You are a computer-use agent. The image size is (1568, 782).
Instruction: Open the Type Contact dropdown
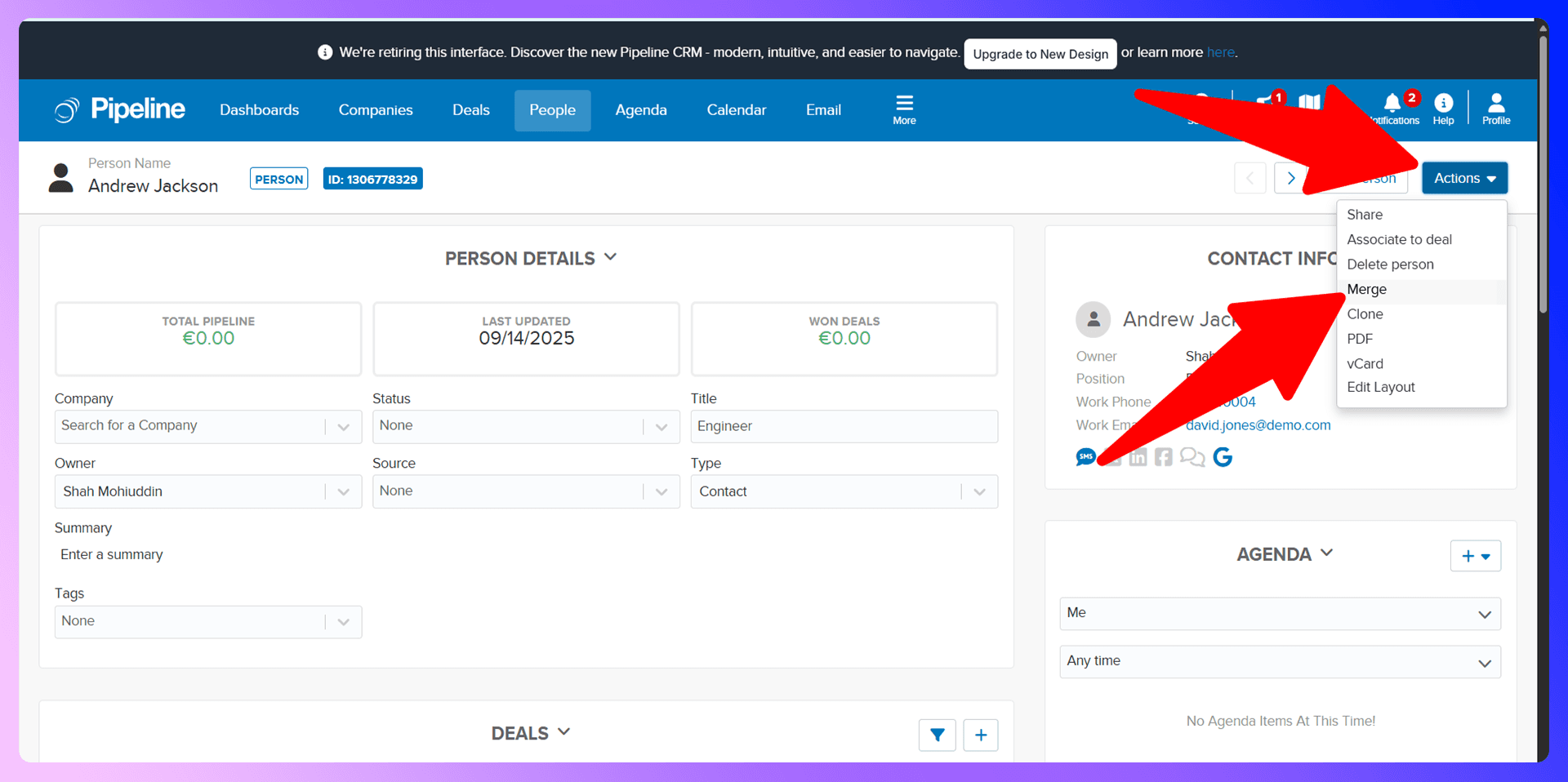844,491
